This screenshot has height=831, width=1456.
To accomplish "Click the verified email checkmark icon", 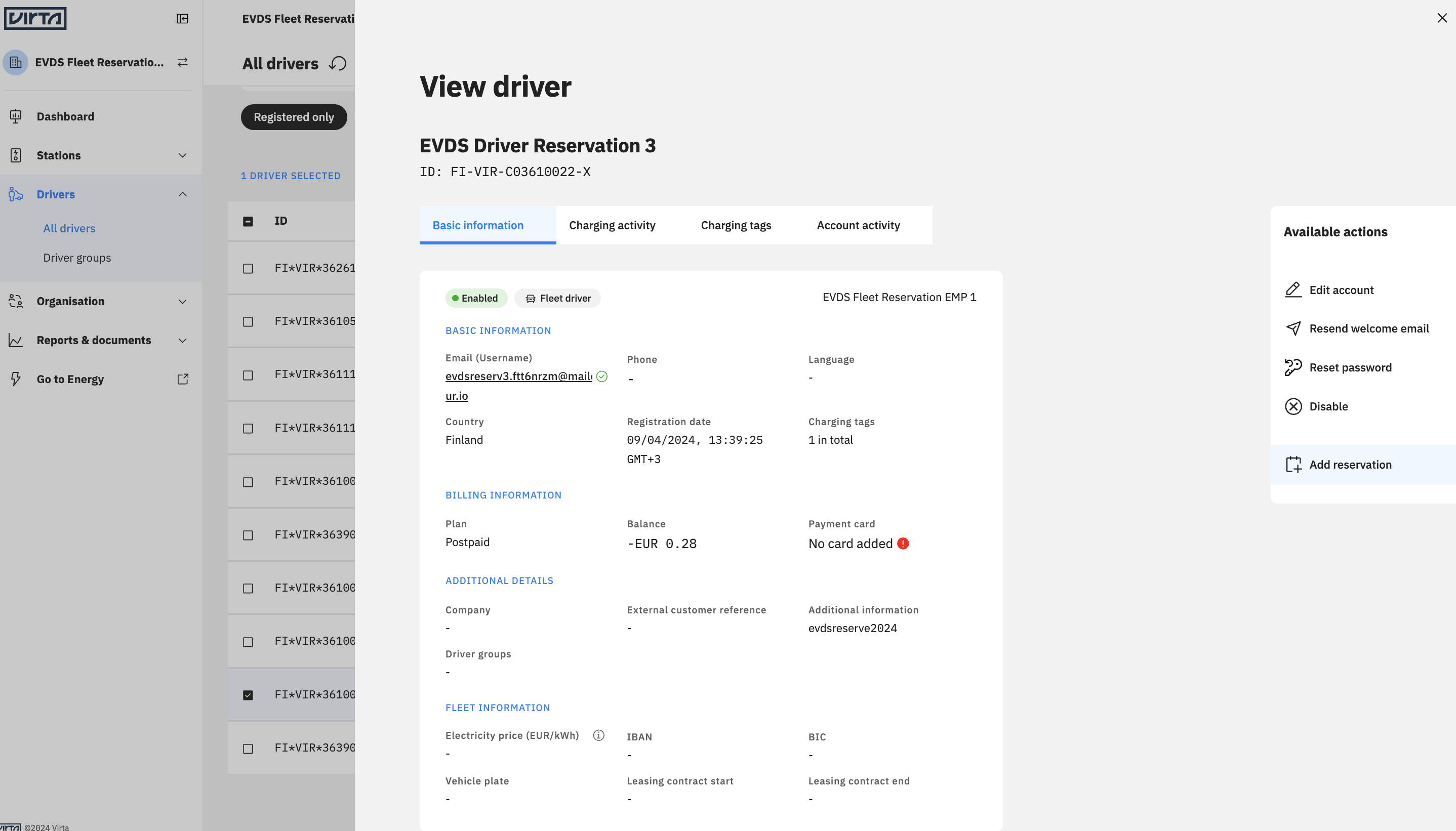I will [601, 376].
